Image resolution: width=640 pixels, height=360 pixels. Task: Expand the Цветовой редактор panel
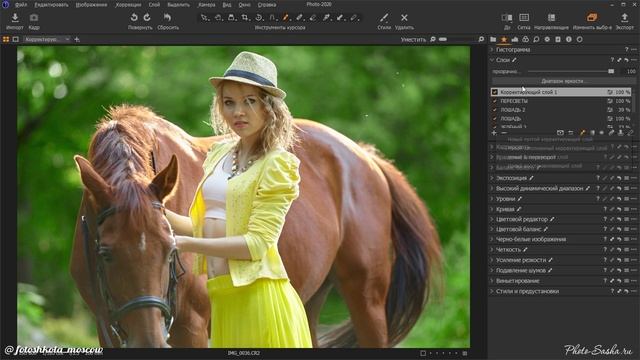pos(492,220)
